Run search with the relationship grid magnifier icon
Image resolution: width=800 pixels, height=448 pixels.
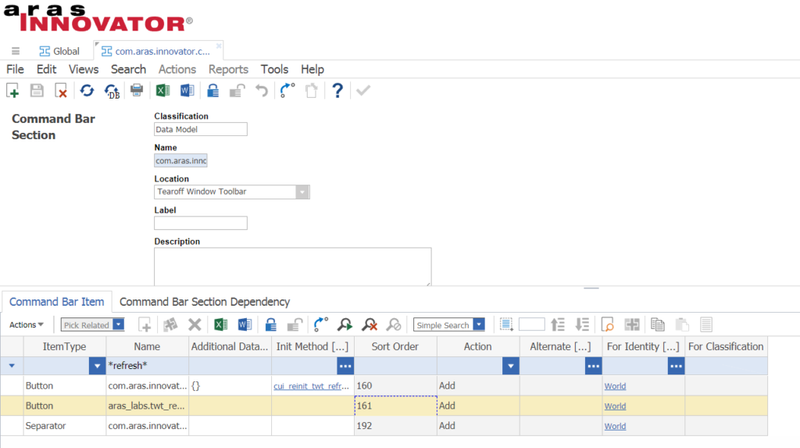[x=344, y=325]
